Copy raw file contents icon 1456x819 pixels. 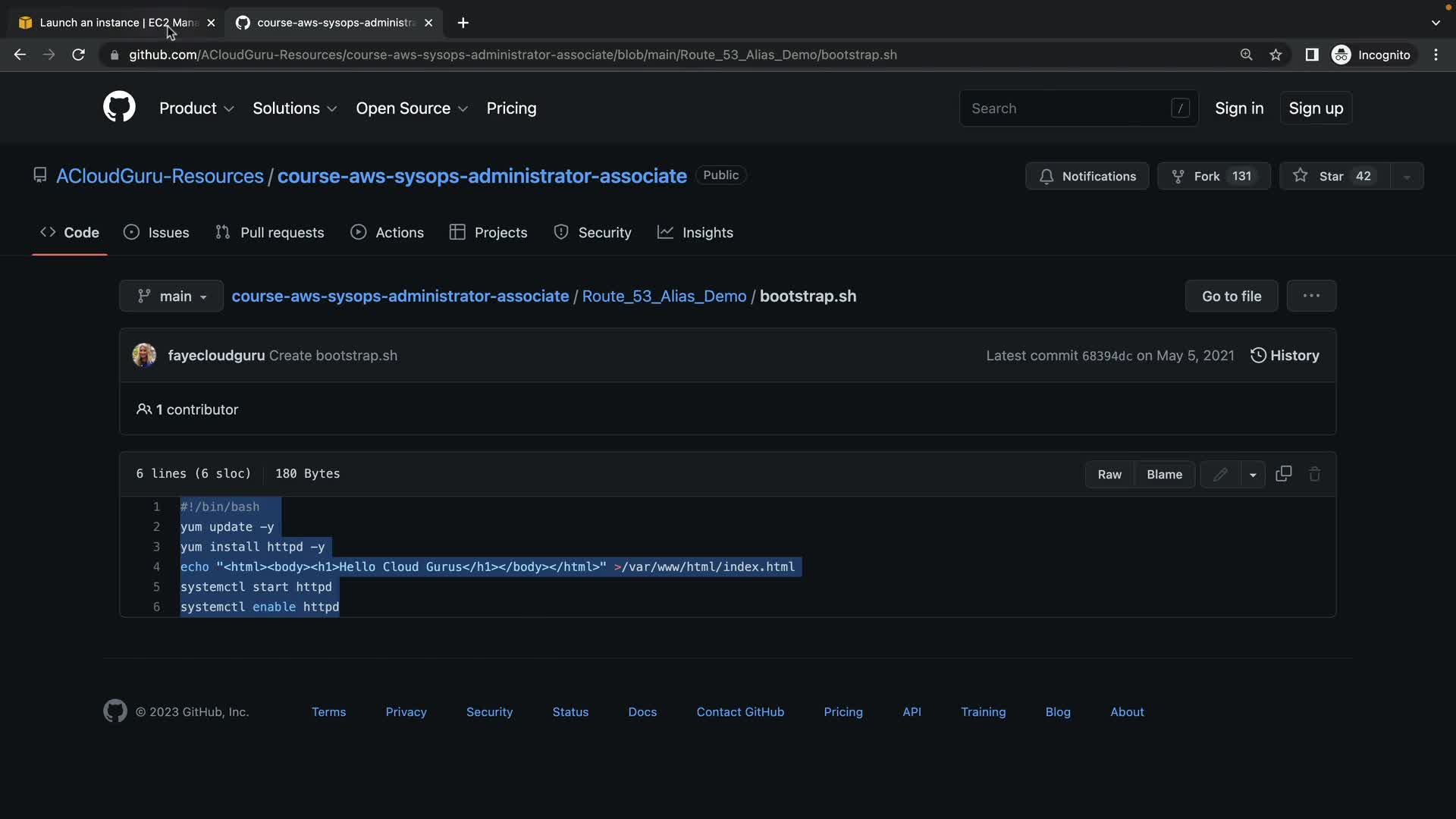tap(1283, 474)
